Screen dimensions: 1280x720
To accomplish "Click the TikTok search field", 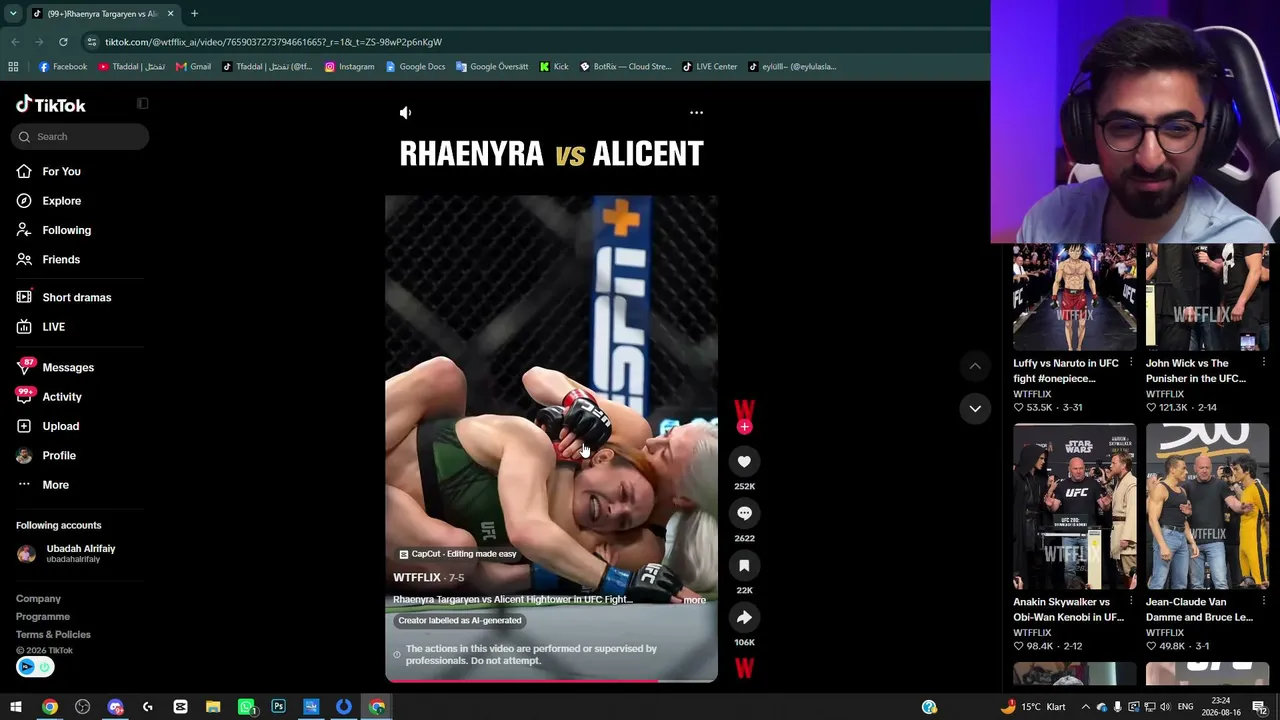I will [80, 136].
